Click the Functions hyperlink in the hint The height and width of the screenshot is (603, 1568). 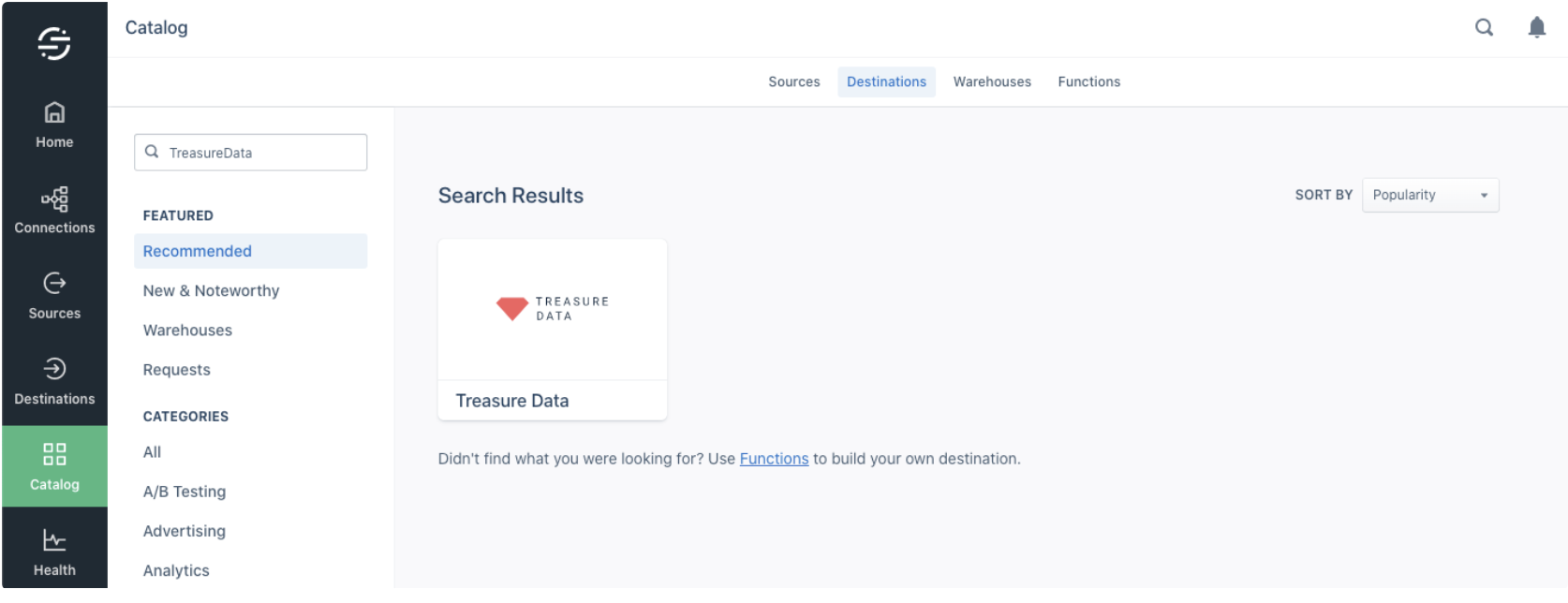(x=774, y=459)
